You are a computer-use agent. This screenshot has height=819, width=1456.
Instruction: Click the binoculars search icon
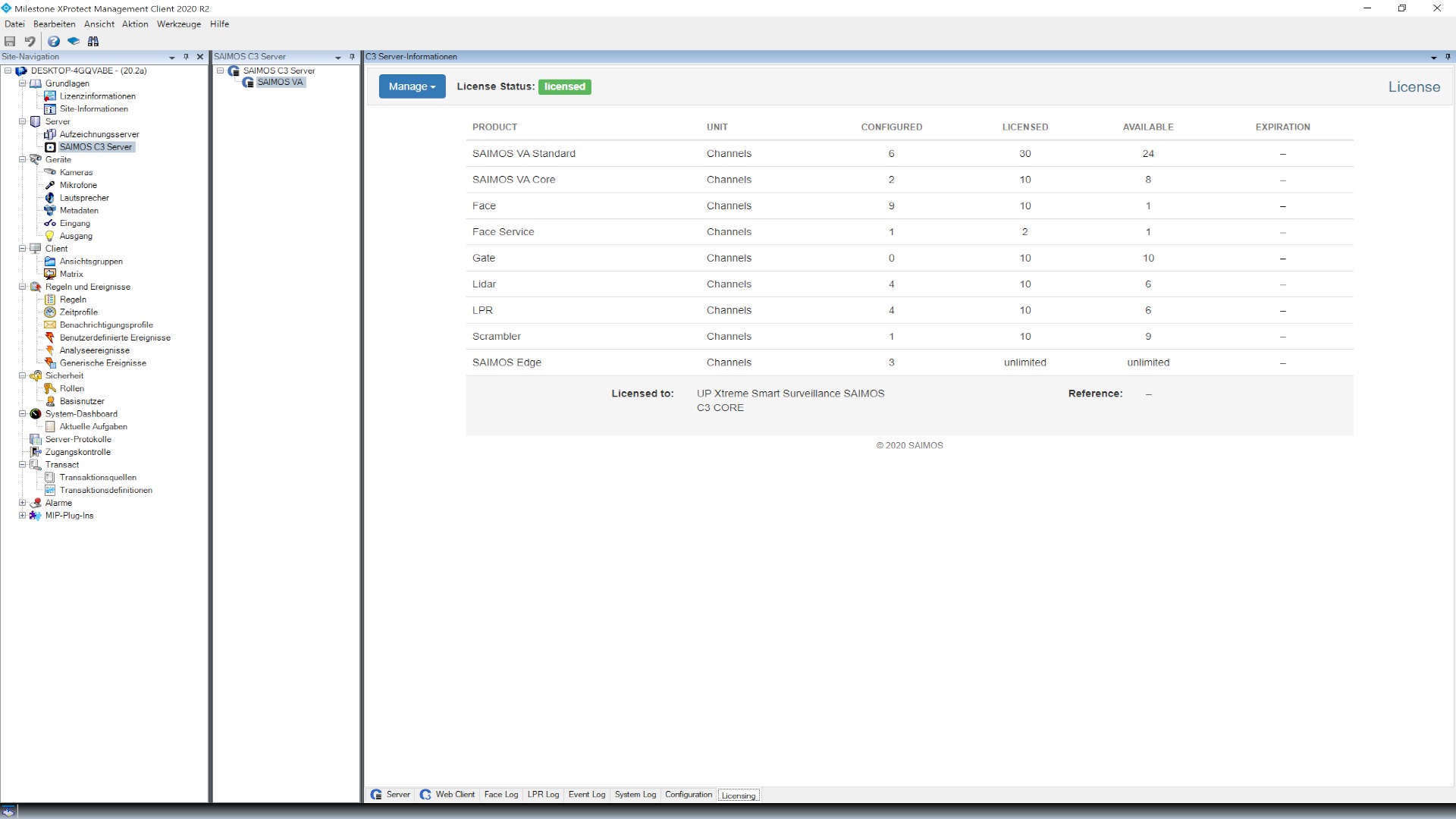coord(93,42)
